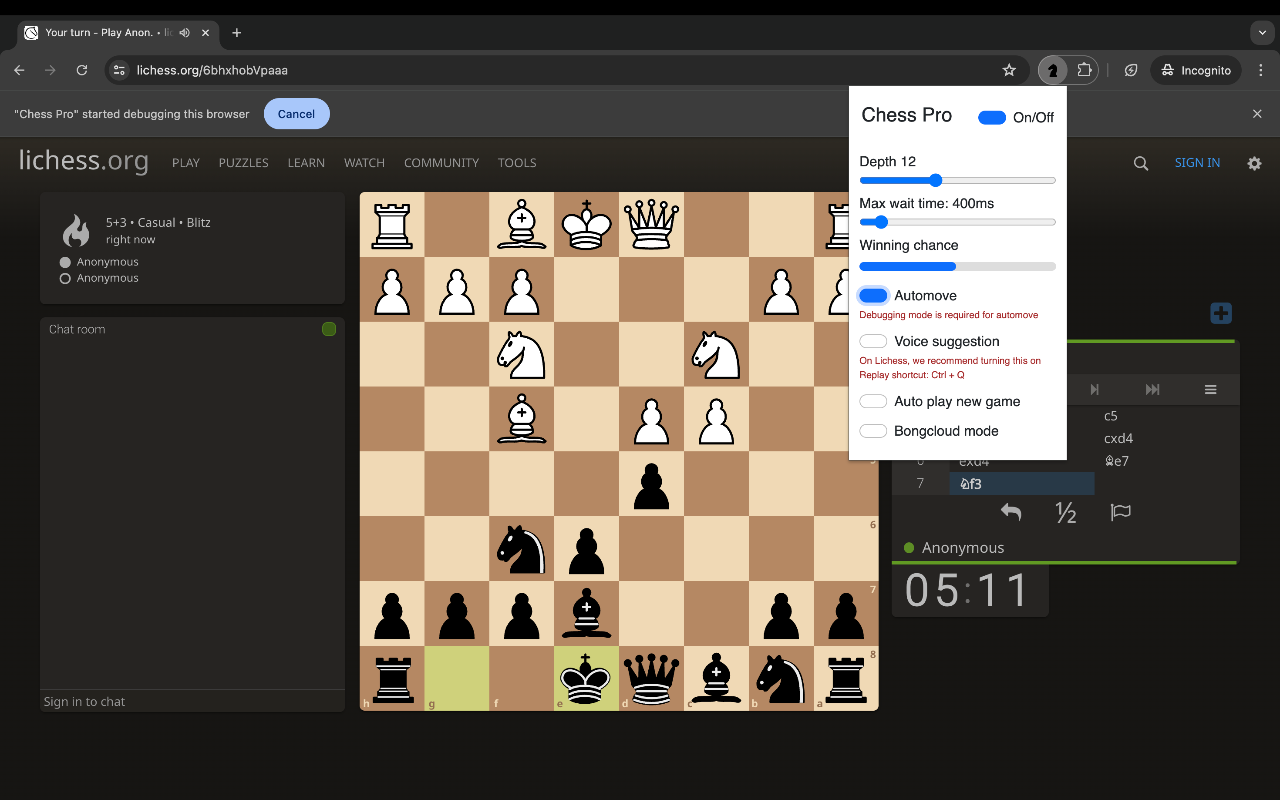Jump to last move with skip-to-end icon

1152,389
